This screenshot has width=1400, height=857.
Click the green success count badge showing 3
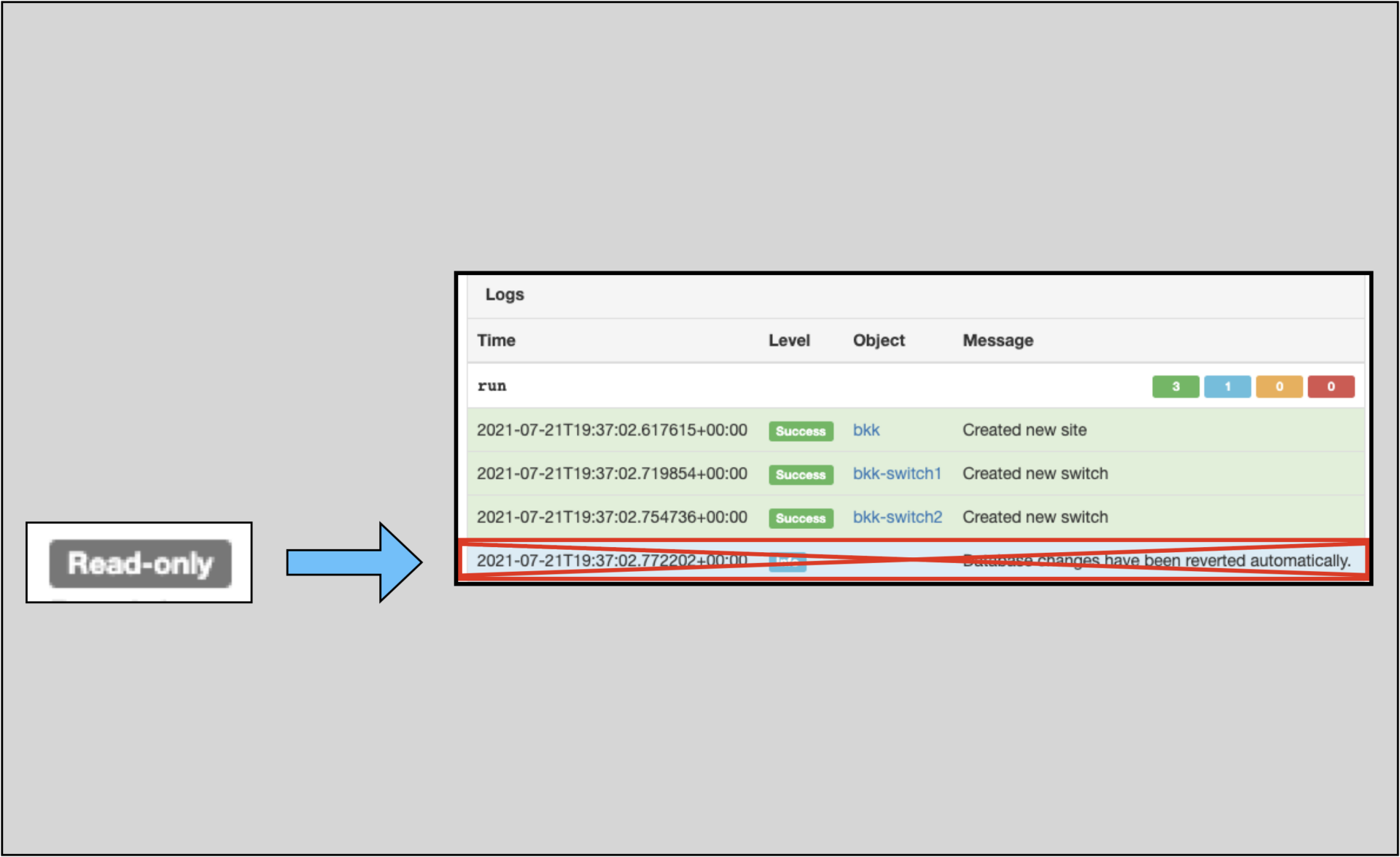[1175, 387]
